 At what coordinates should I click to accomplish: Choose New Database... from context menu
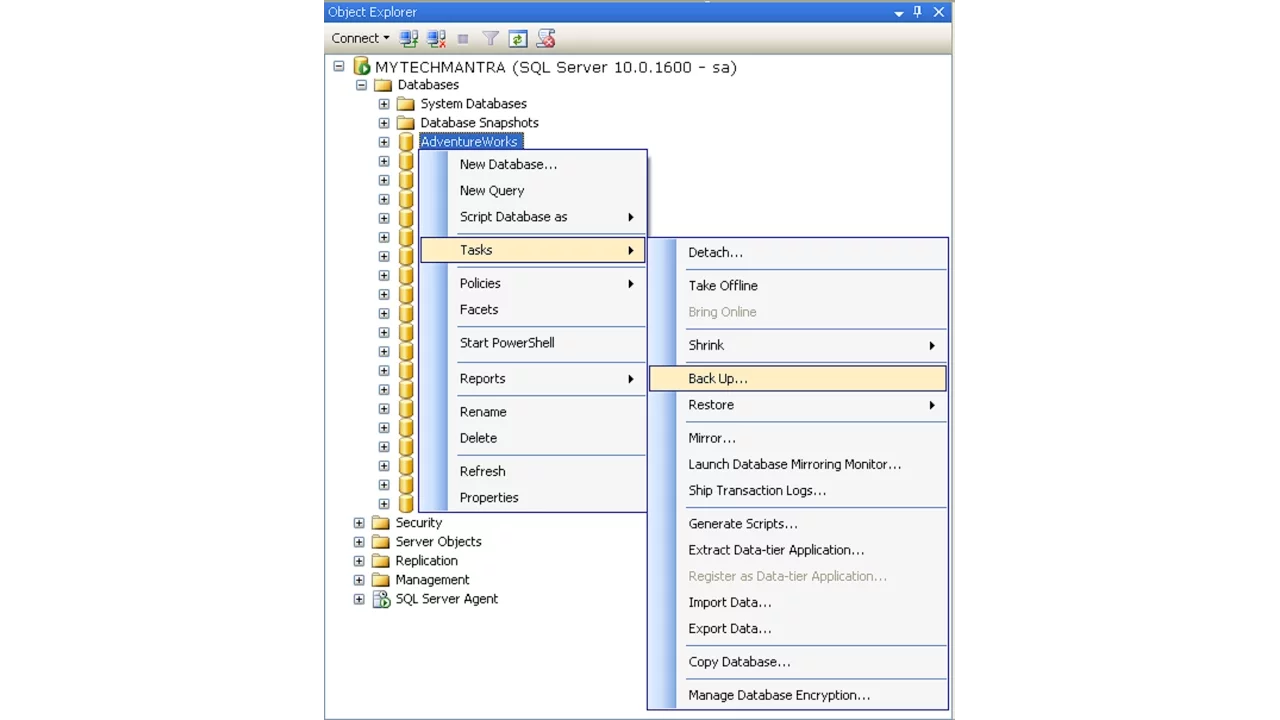(533, 164)
